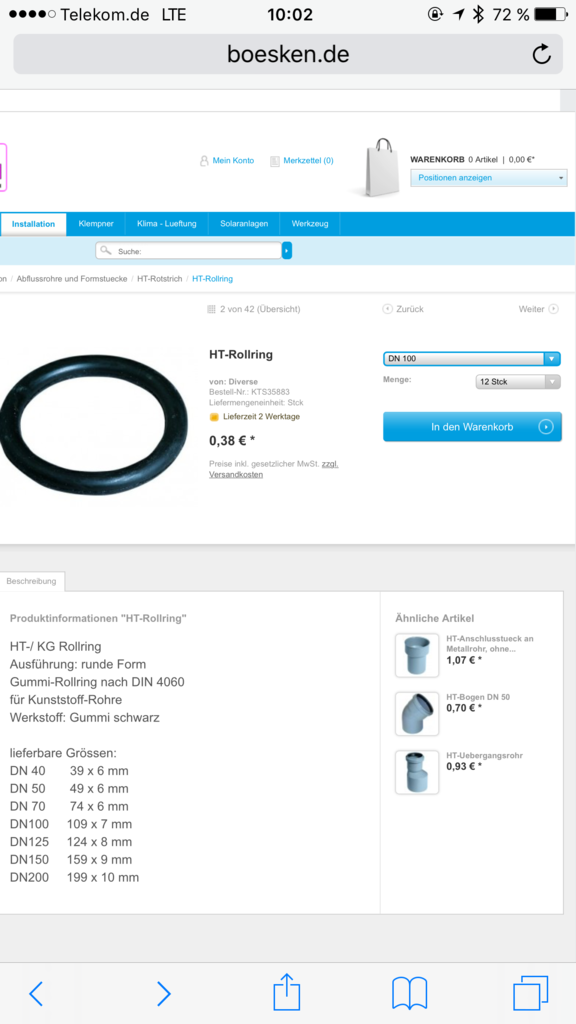Open the DN 100 size dropdown
The width and height of the screenshot is (576, 1024).
pyautogui.click(x=472, y=359)
